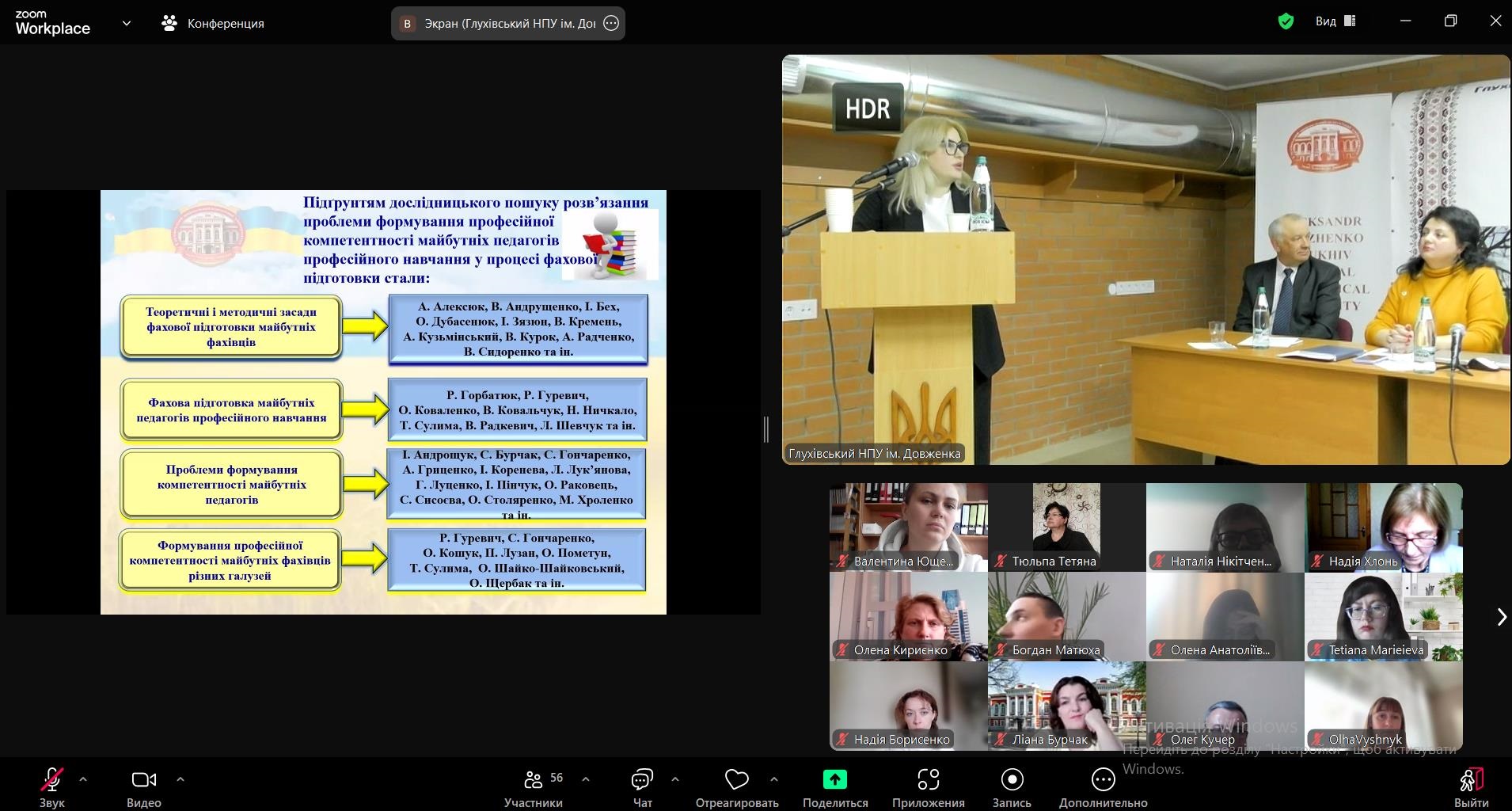
Task: Open the Conference menu item
Action: coord(214,24)
